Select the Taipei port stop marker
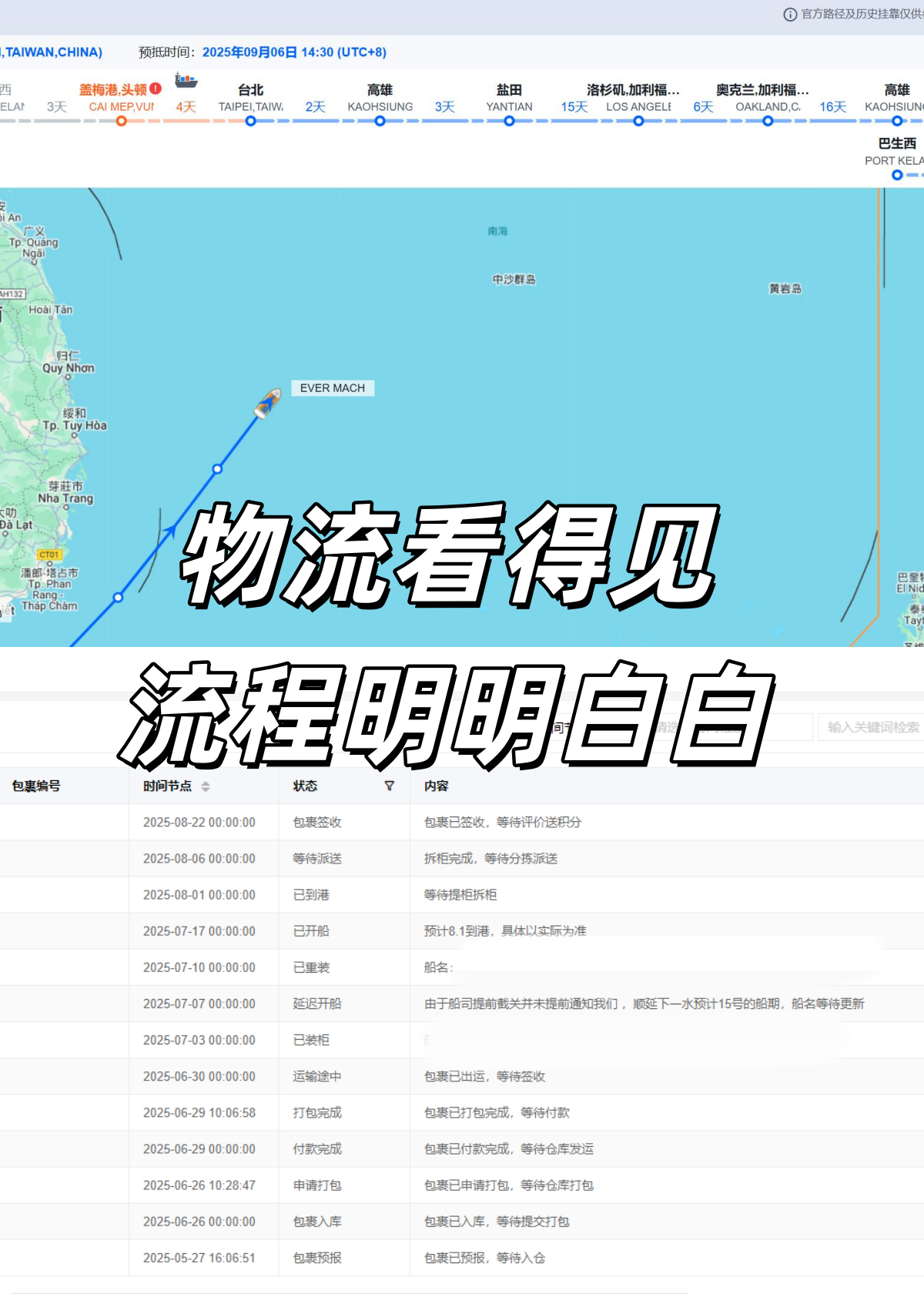The width and height of the screenshot is (924, 1294). (250, 121)
